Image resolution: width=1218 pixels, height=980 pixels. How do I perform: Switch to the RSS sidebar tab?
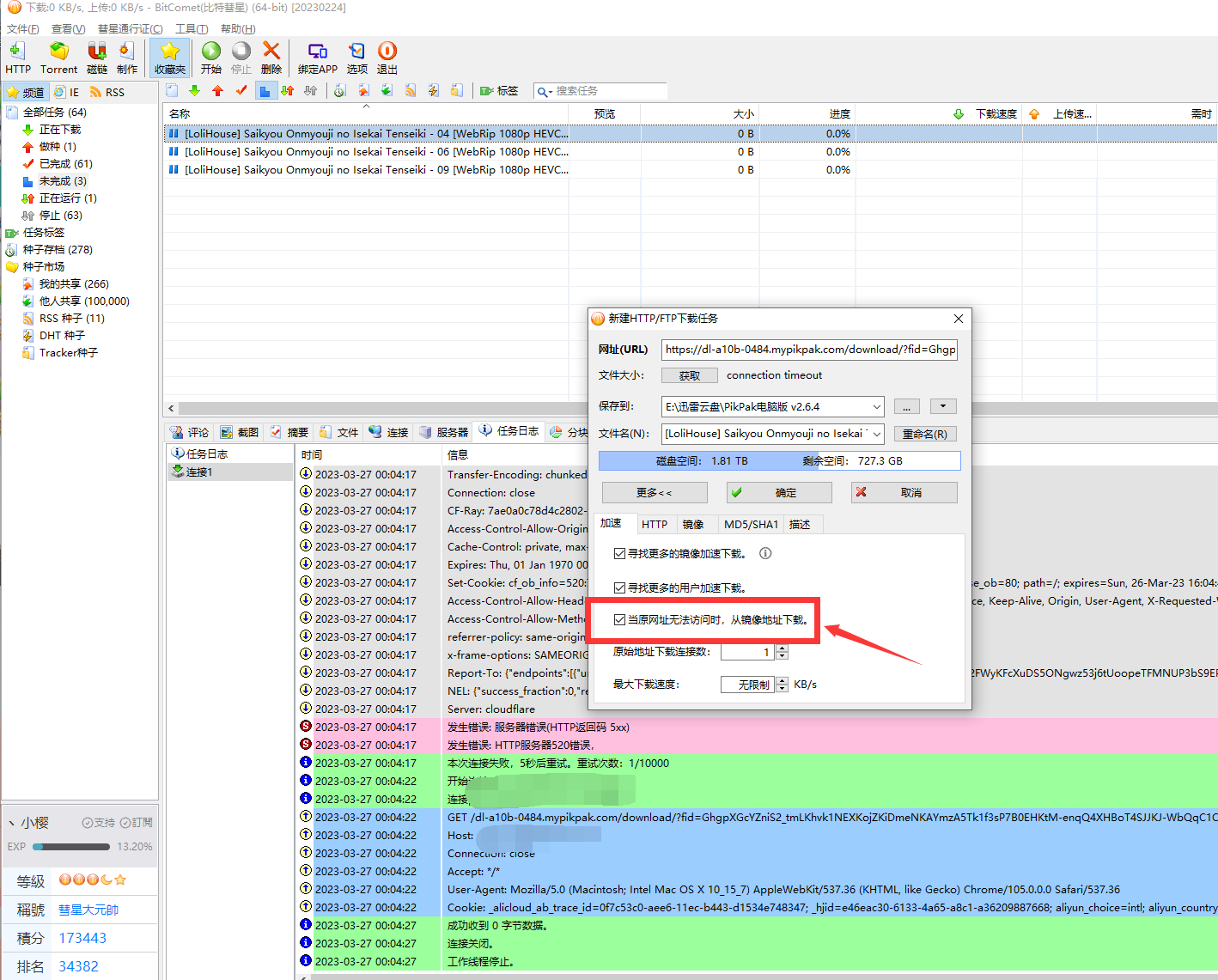(x=107, y=92)
